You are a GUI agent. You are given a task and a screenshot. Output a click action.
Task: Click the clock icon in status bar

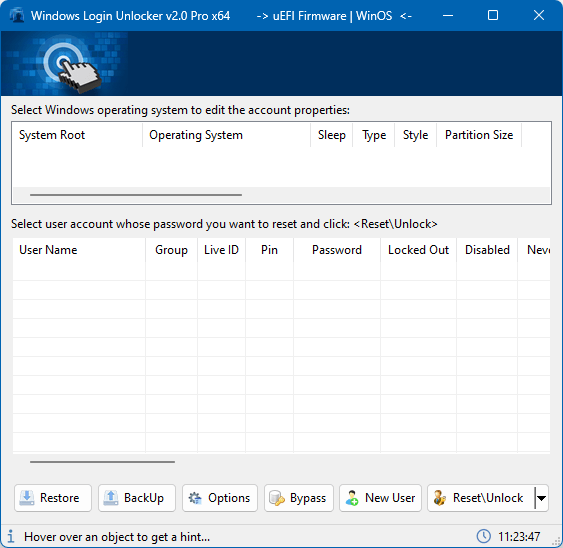point(483,536)
